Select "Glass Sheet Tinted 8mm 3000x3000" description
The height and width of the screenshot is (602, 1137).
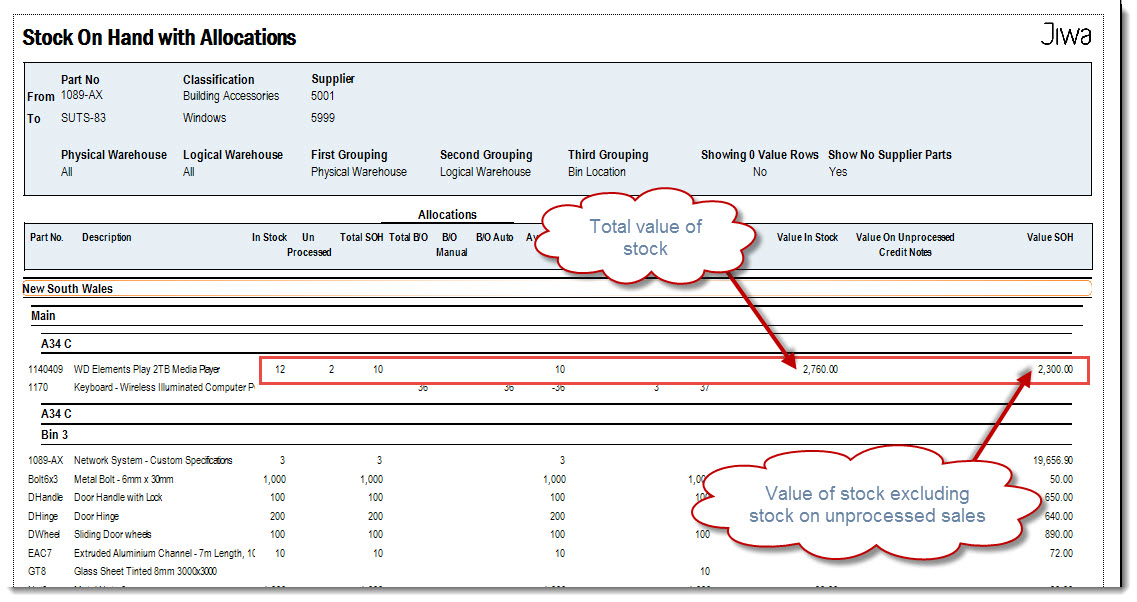(x=145, y=572)
